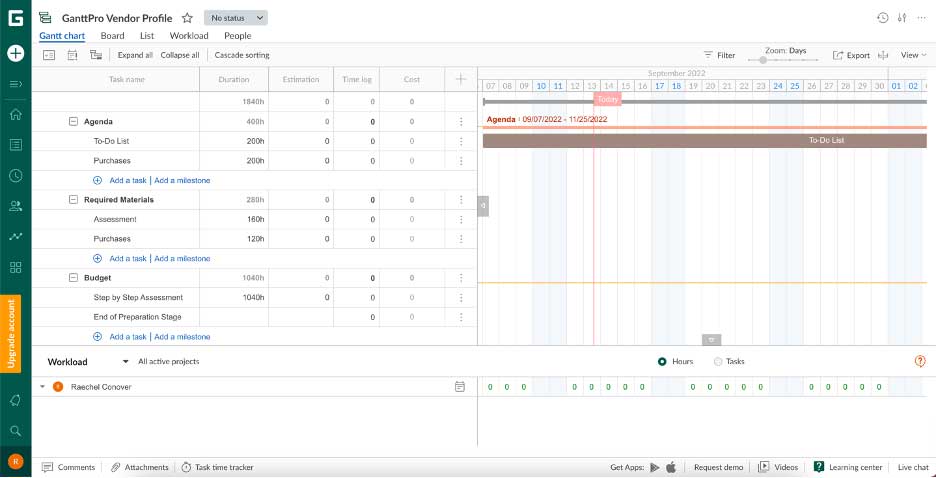Image resolution: width=936 pixels, height=478 pixels.
Task: Collapse the Agenda group
Action: tap(73, 122)
